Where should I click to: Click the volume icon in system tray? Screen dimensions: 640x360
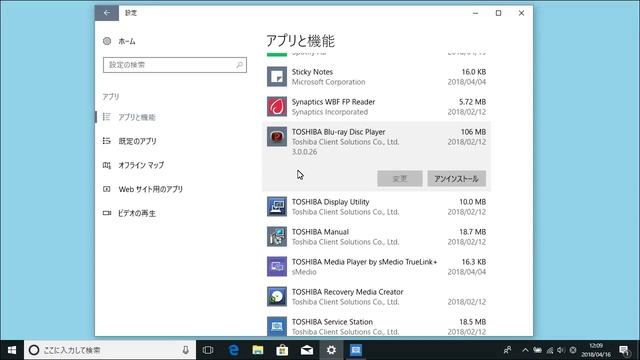[x=561, y=350]
